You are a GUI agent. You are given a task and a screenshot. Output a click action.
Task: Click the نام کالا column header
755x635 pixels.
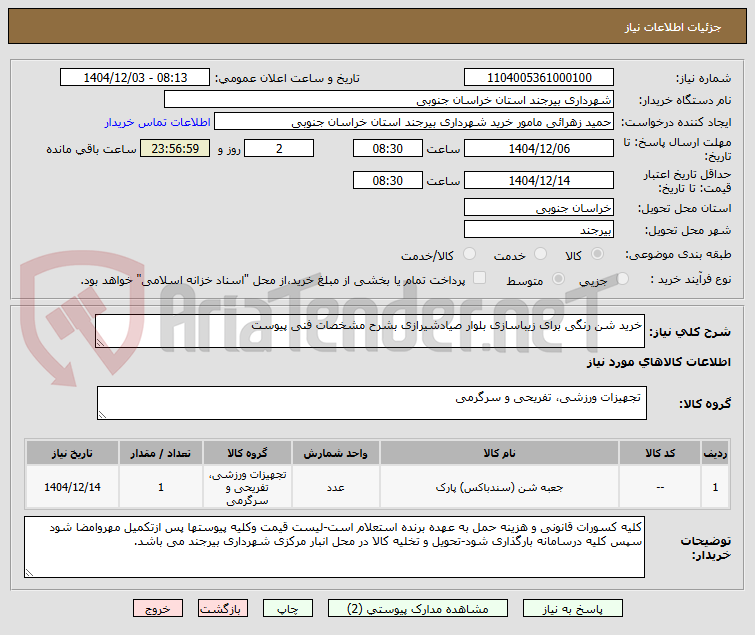point(499,453)
